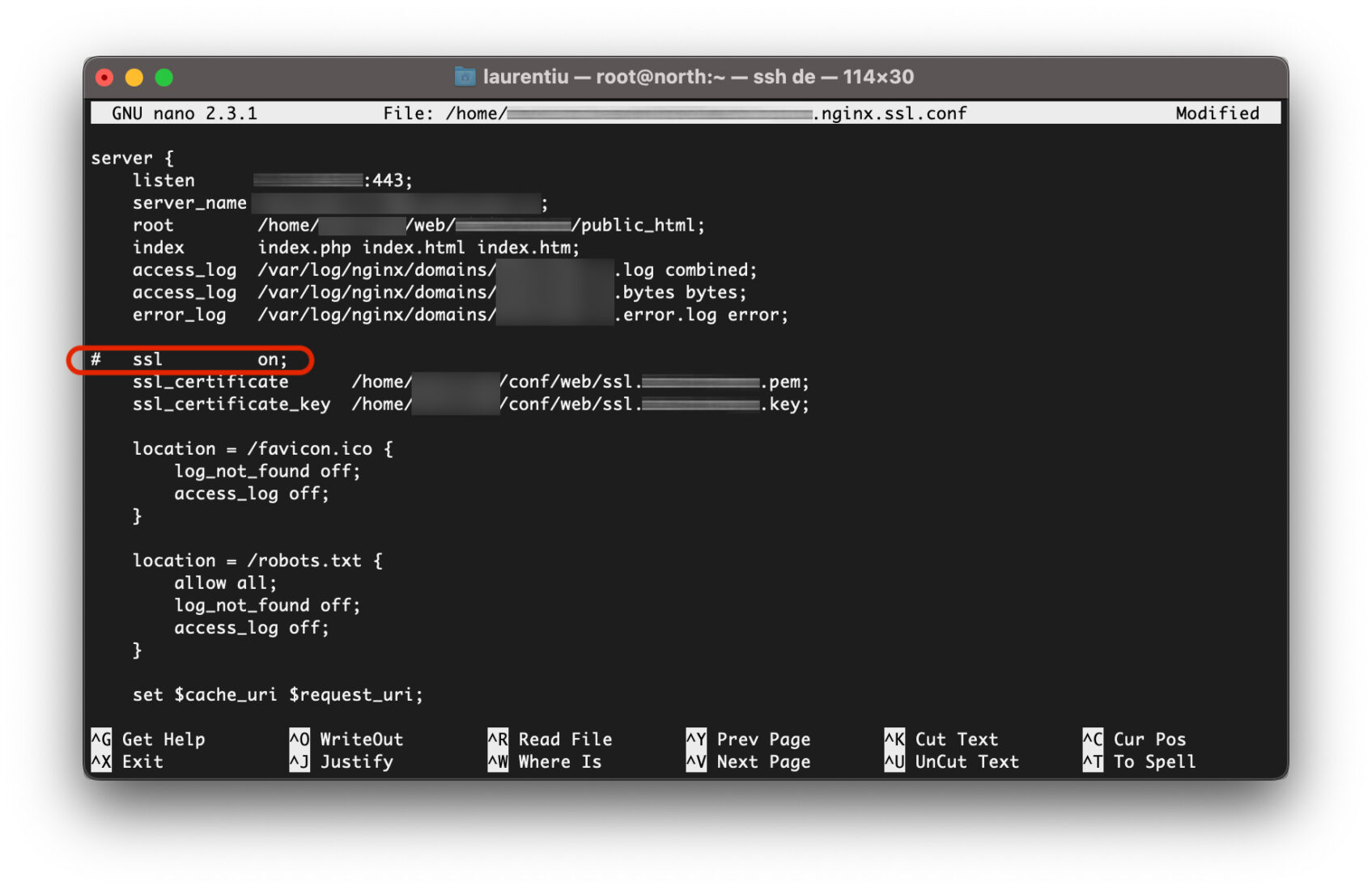Click the ^J Justify shortcut
Image resolution: width=1372 pixels, height=890 pixels.
(x=342, y=761)
